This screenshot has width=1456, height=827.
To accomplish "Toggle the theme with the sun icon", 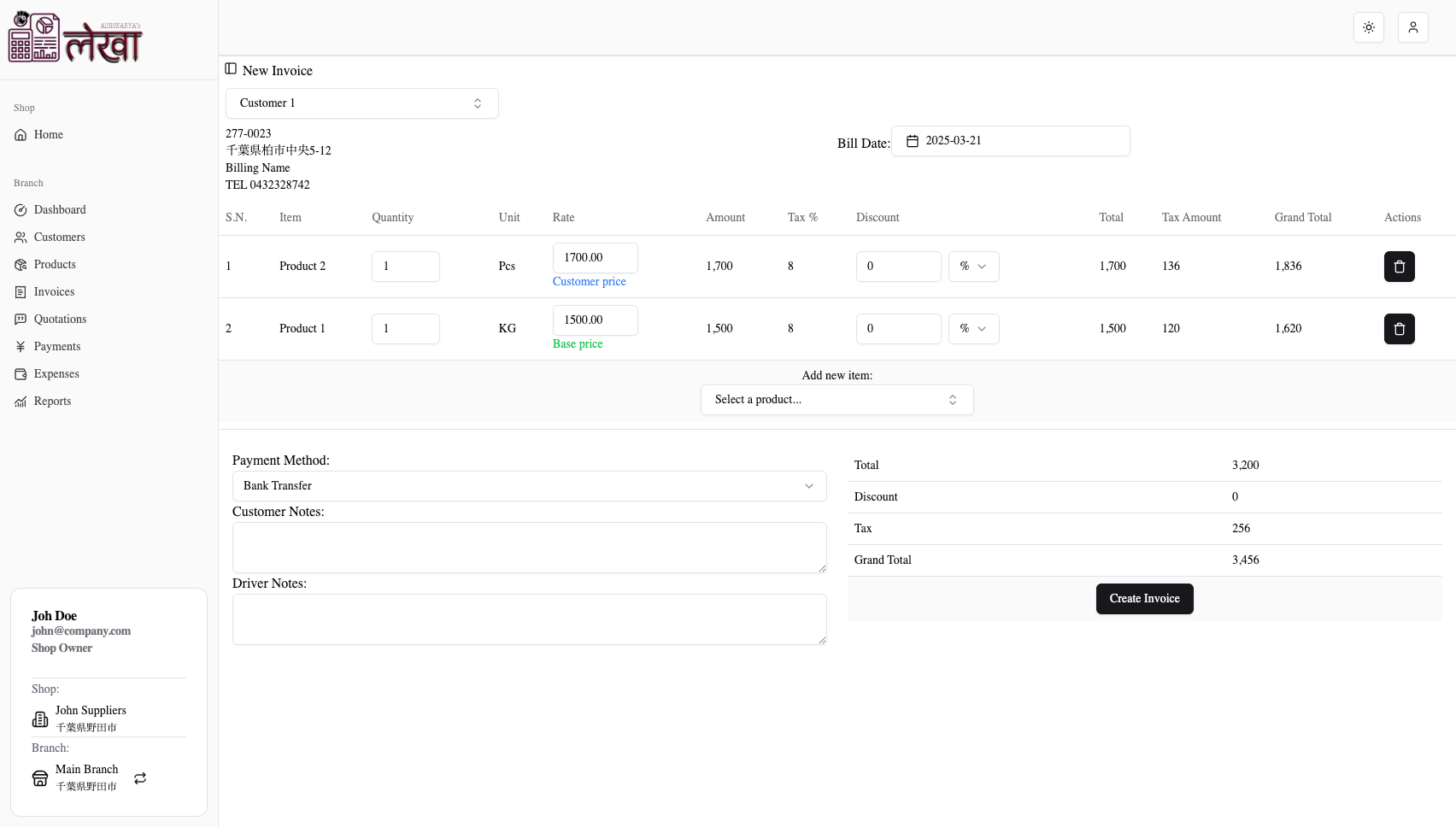I will tap(1368, 27).
